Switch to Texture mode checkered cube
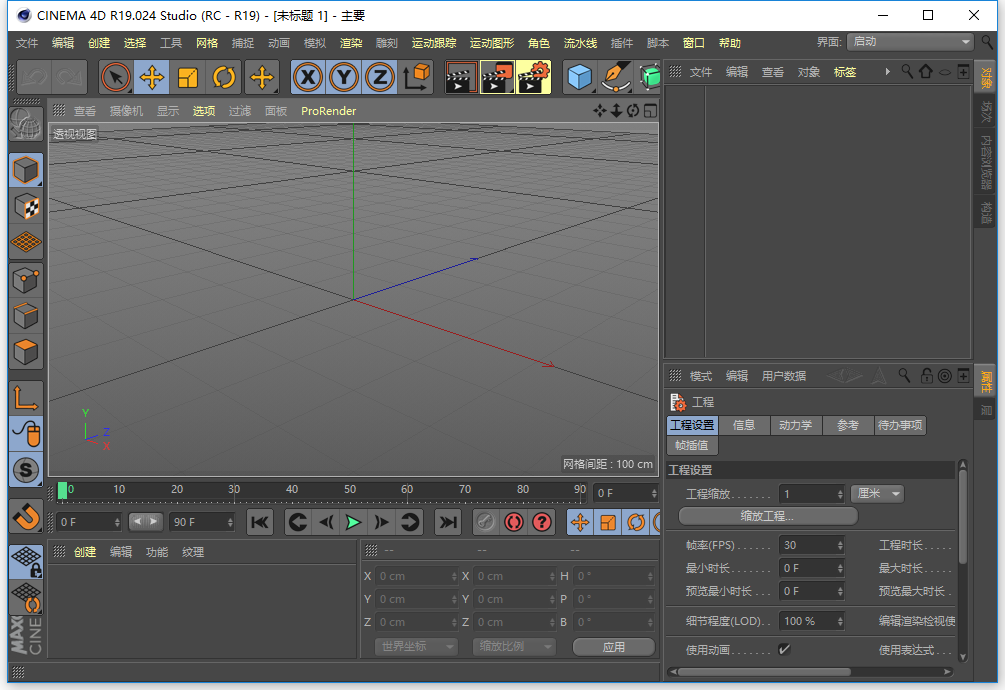This screenshot has height=690, width=1005. 26,206
